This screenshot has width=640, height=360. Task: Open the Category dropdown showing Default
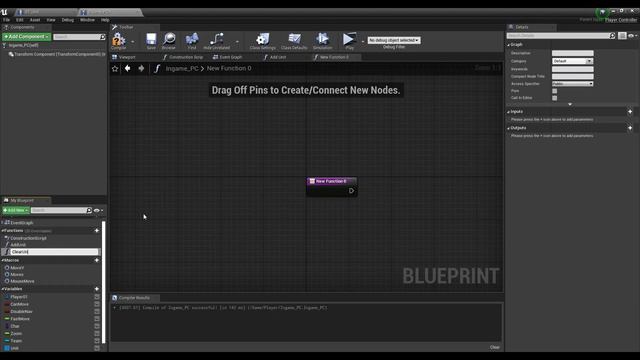pos(573,61)
